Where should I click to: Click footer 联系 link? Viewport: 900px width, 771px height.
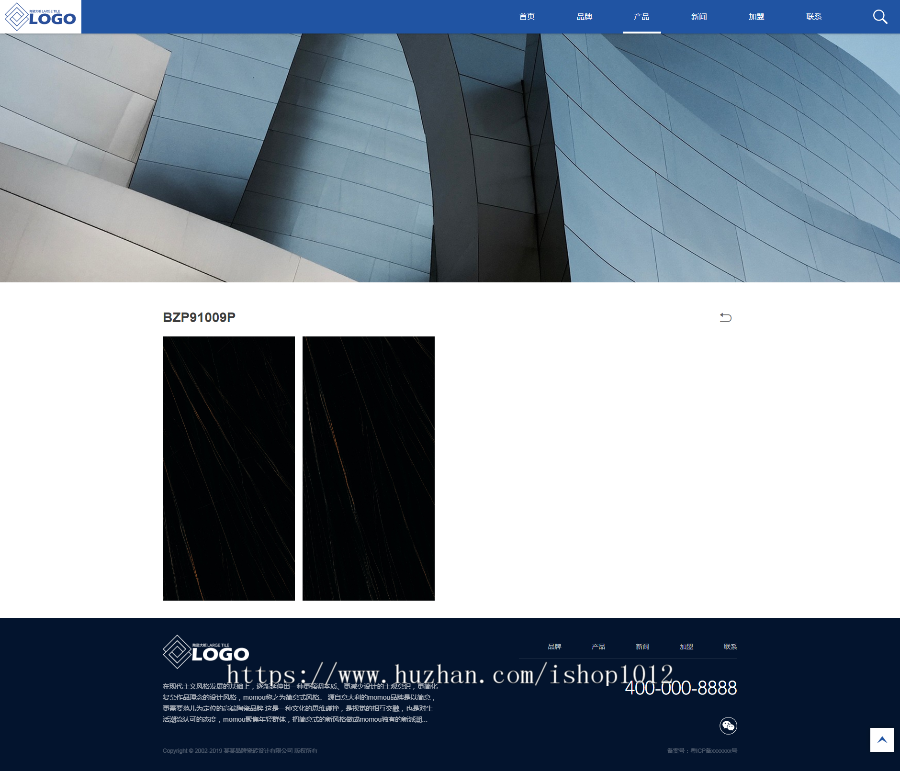tap(730, 646)
